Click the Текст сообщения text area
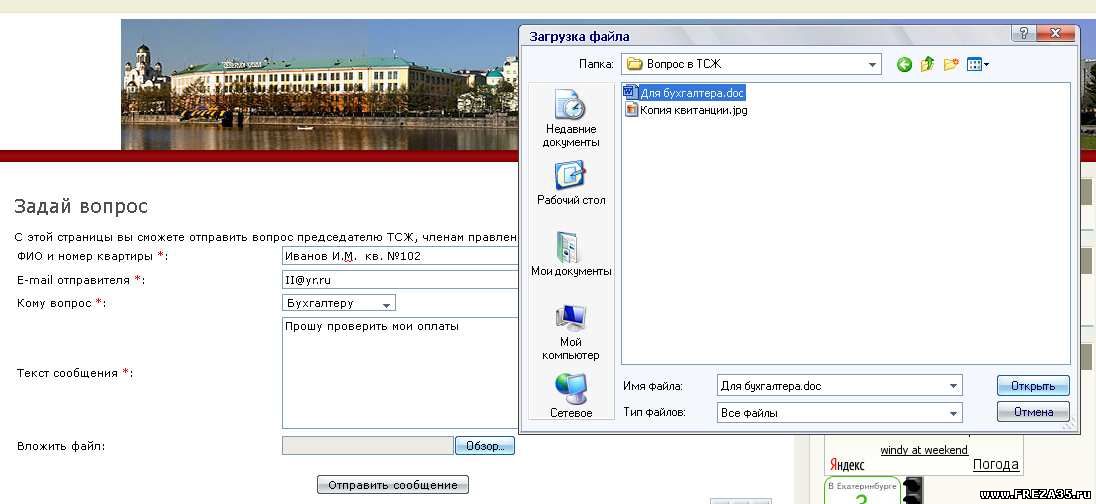Screen dimensions: 1096x504 401,373
